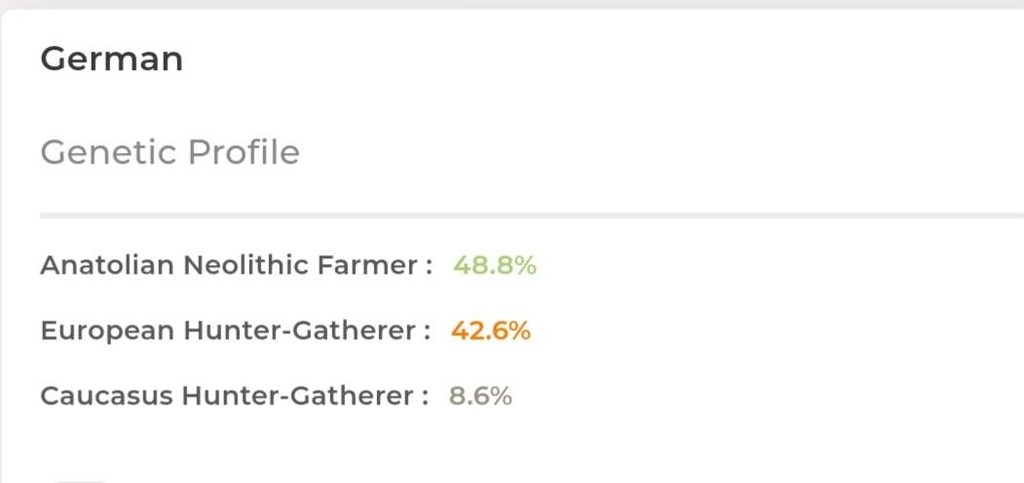Select the gray 8.6% value
This screenshot has height=483, width=1024.
(x=481, y=396)
